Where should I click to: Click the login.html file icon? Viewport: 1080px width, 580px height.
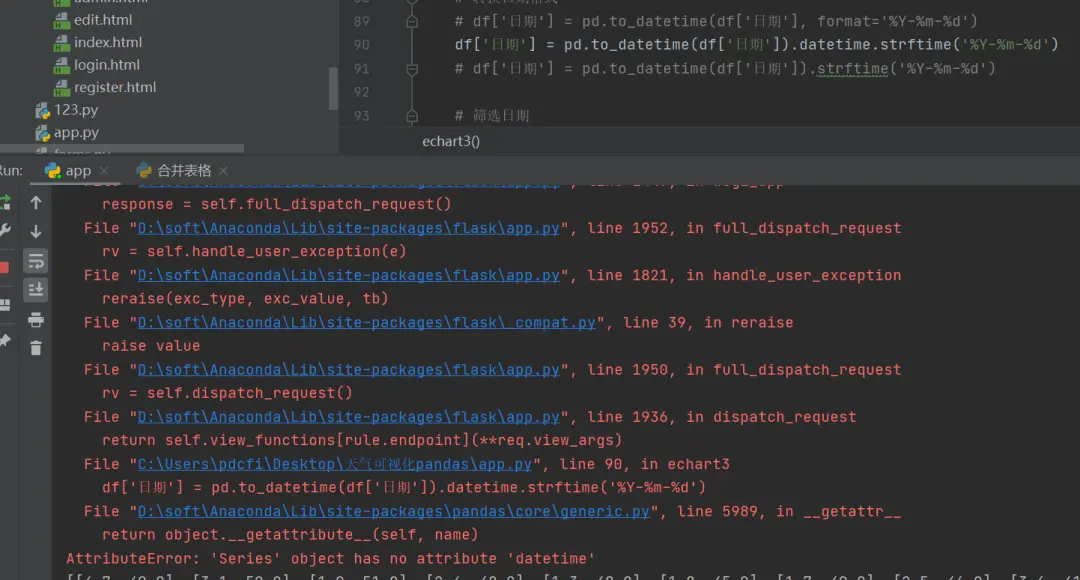[61, 65]
